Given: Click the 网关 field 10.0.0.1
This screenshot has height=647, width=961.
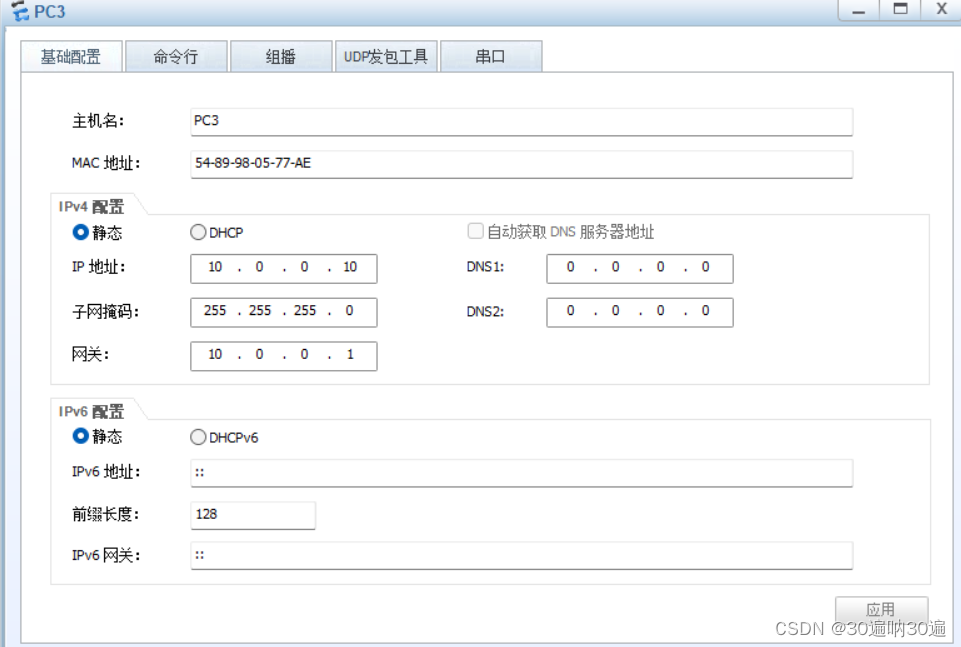Looking at the screenshot, I should (284, 356).
